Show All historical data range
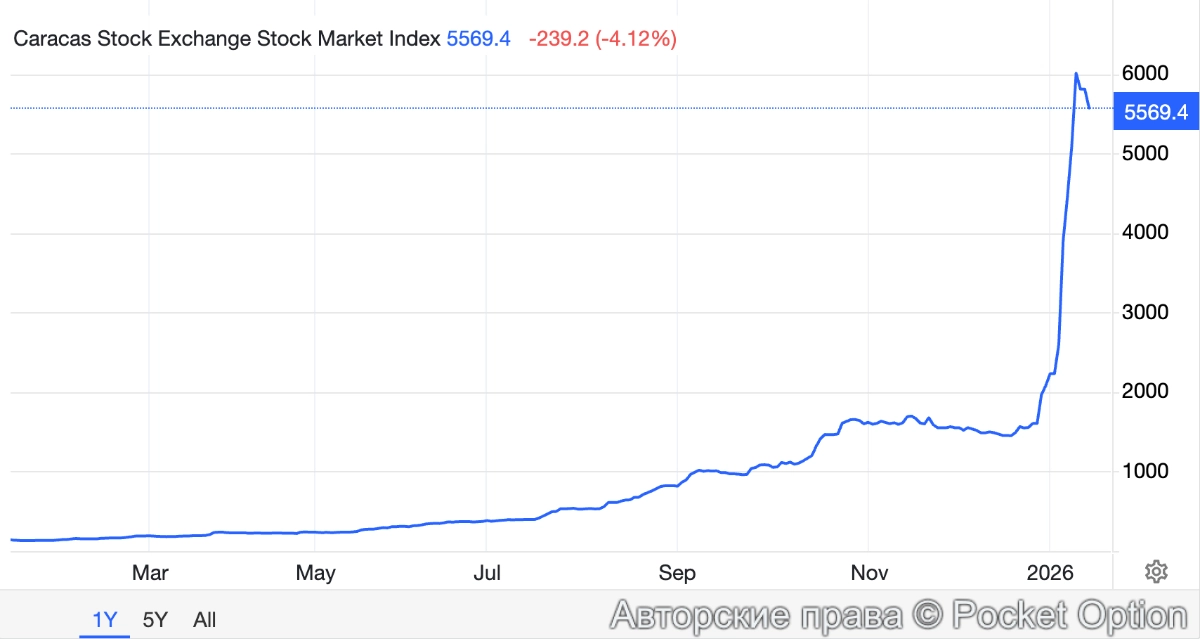This screenshot has height=639, width=1200. pyautogui.click(x=204, y=620)
